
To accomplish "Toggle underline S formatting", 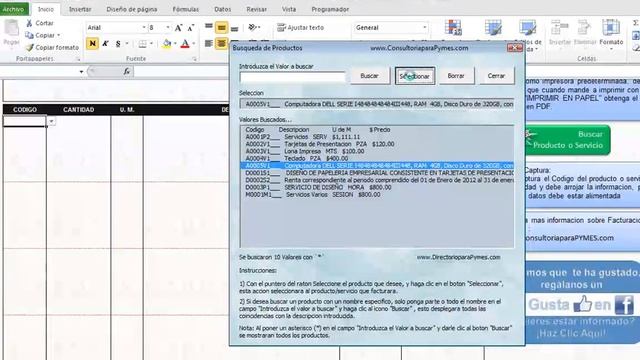I will [118, 43].
